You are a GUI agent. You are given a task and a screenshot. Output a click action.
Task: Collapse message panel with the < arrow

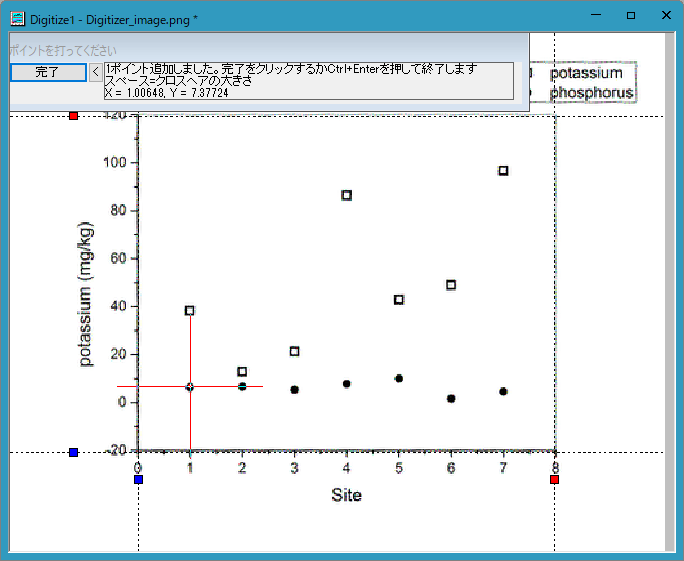96,72
